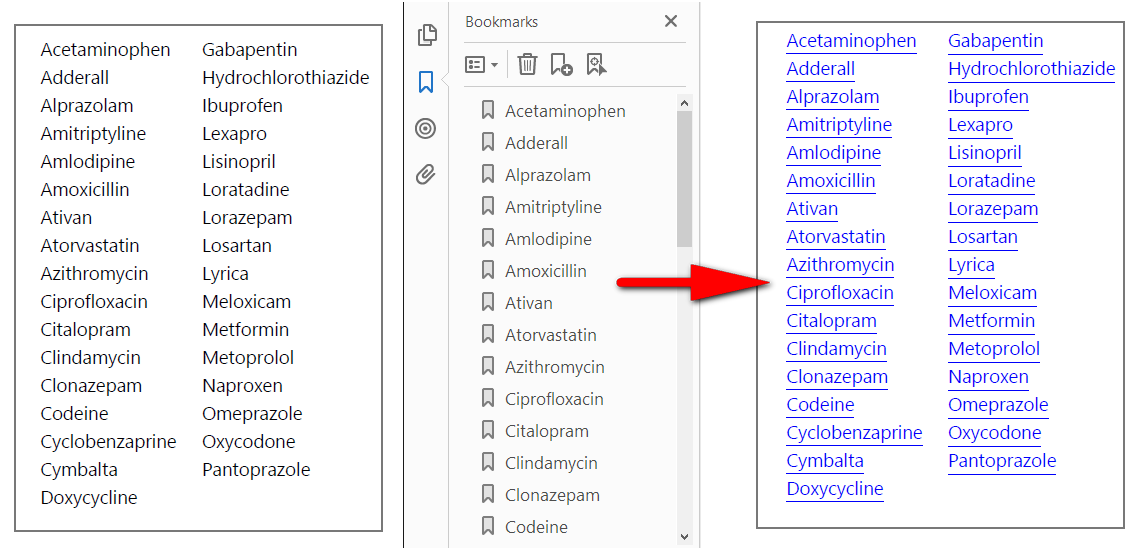Open the Destinations target icon panel

tap(427, 129)
